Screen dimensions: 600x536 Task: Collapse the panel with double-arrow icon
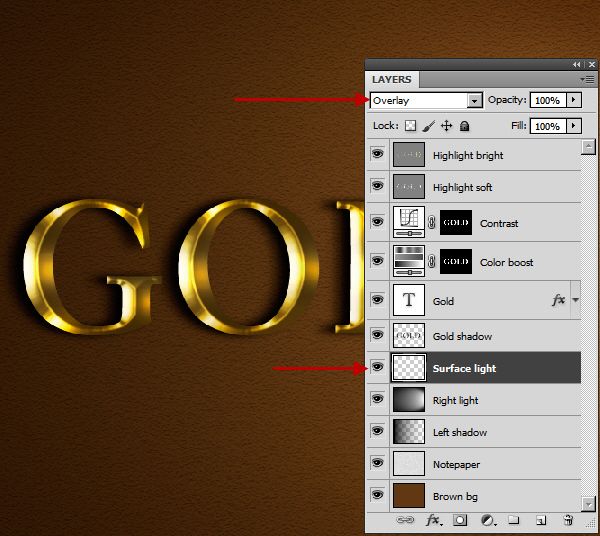point(576,64)
